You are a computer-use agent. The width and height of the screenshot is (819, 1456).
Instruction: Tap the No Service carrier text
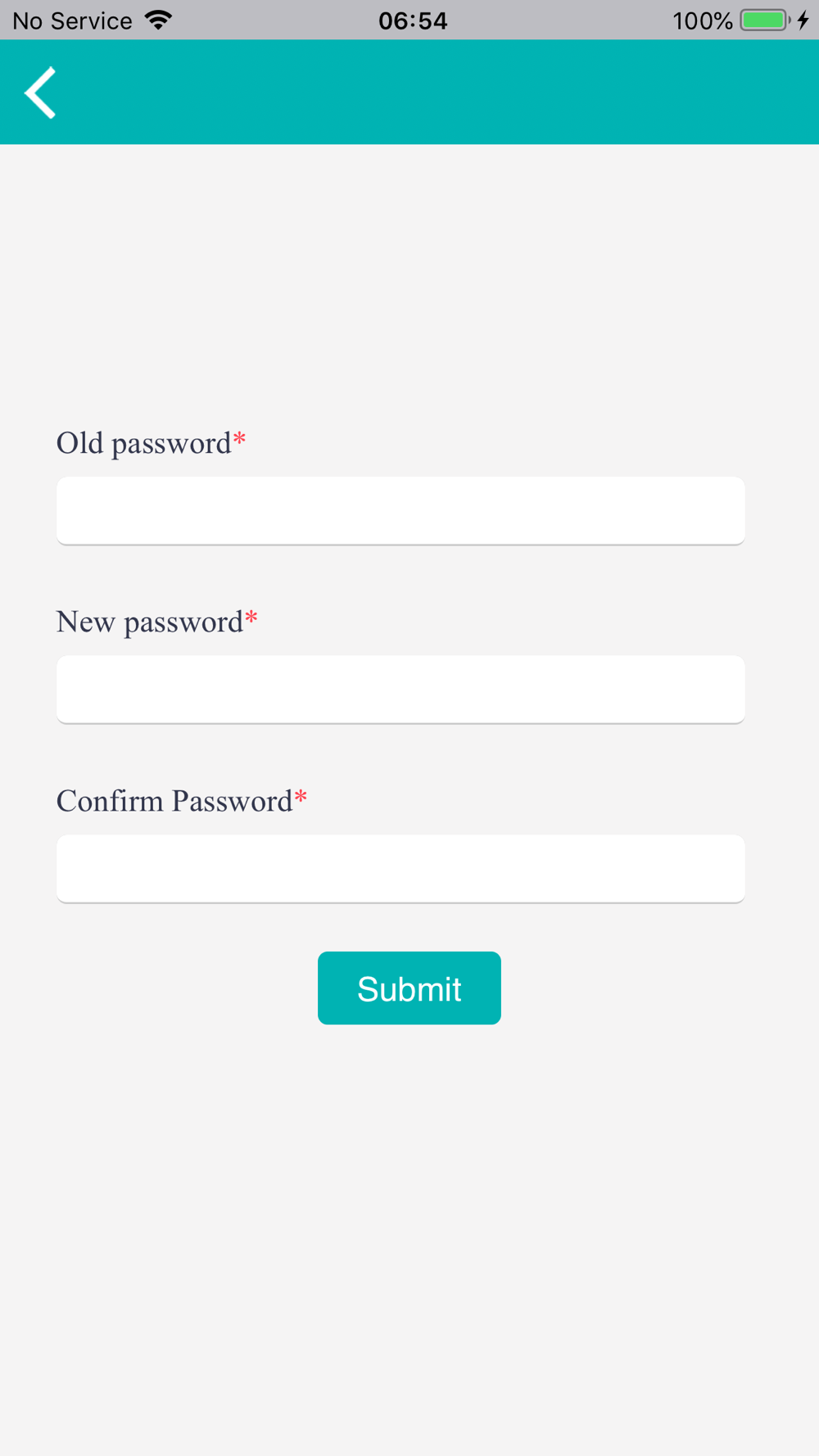(72, 20)
